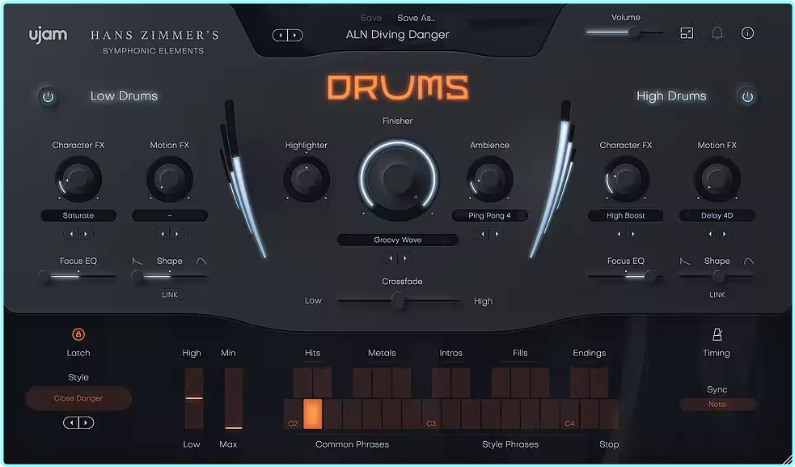Click the High Drums Motion FX knob
The image size is (795, 467).
(717, 178)
